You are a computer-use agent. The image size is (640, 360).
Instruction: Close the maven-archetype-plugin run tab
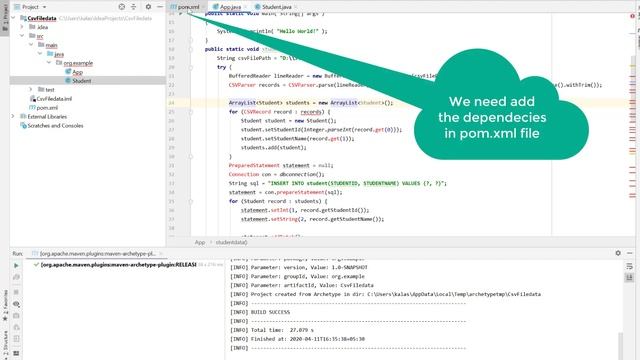[161, 253]
